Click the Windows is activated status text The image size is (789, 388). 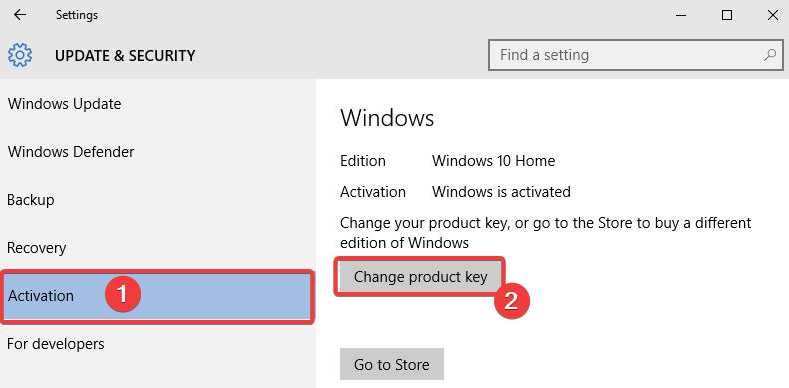coord(501,192)
